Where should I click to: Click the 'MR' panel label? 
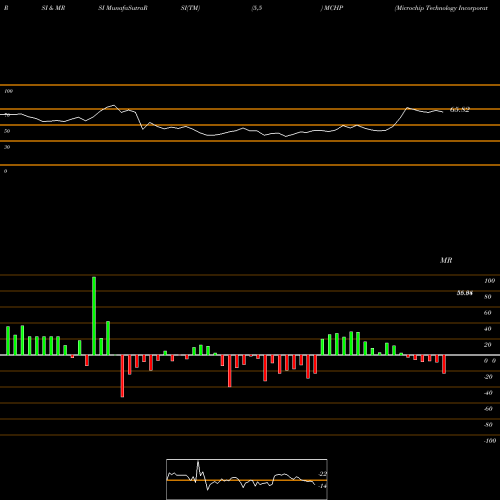[446, 260]
